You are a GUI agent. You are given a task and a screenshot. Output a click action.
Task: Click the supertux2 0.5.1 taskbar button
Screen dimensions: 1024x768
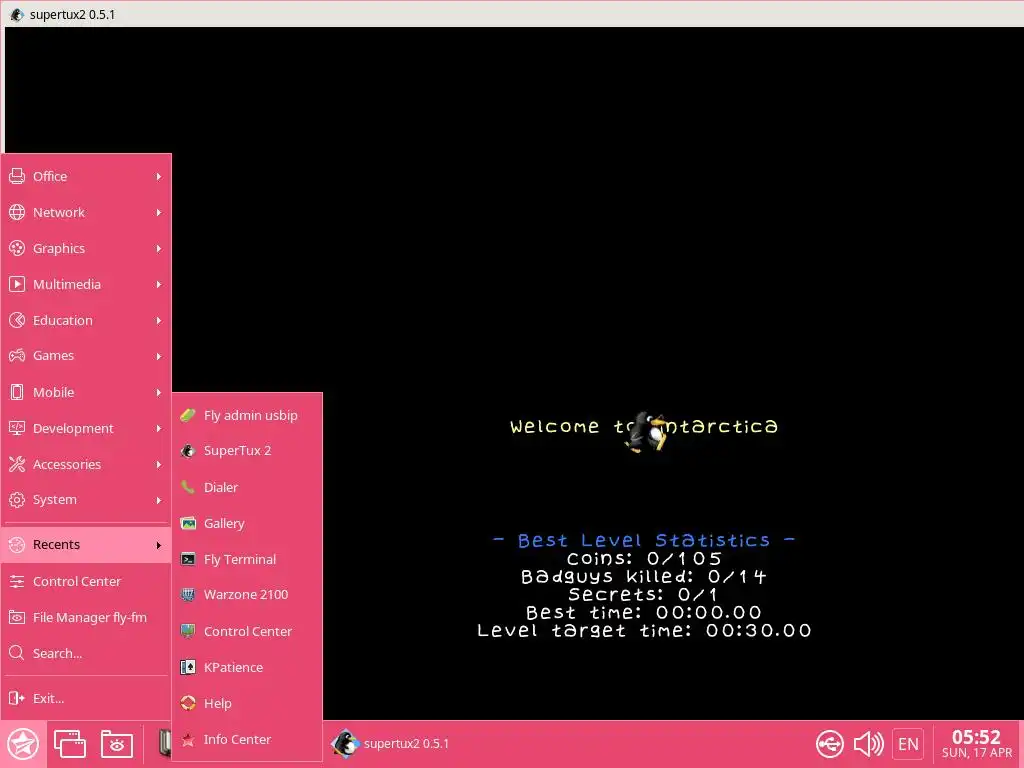(391, 744)
